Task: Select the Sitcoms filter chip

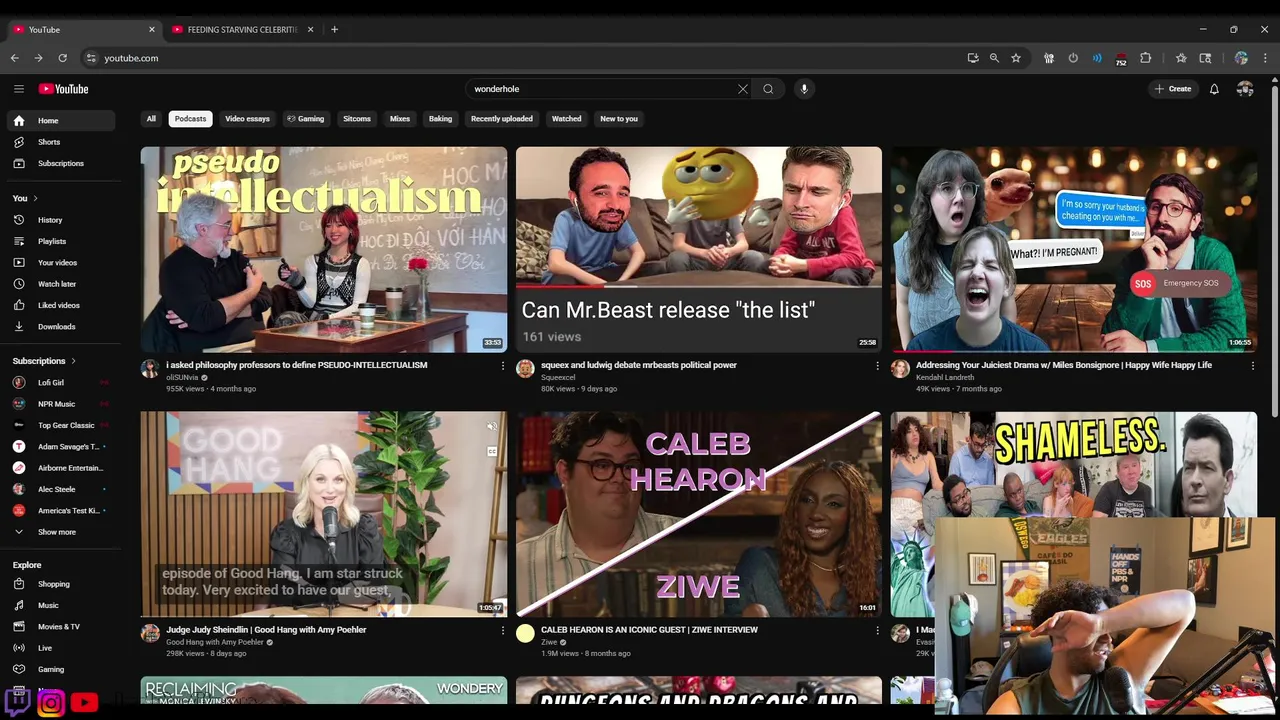Action: tap(357, 119)
